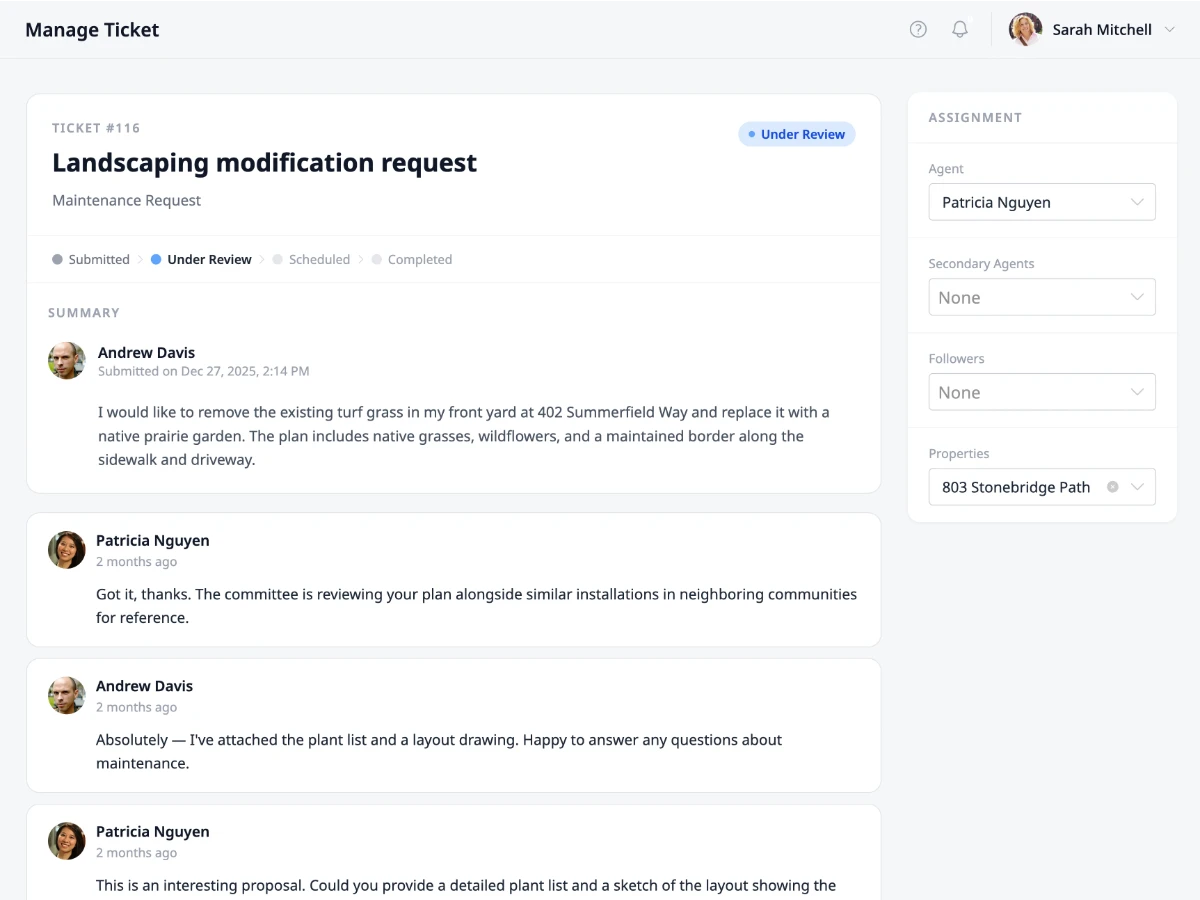This screenshot has height=900, width=1200.
Task: Click the TICKET #116 label
Action: click(96, 128)
